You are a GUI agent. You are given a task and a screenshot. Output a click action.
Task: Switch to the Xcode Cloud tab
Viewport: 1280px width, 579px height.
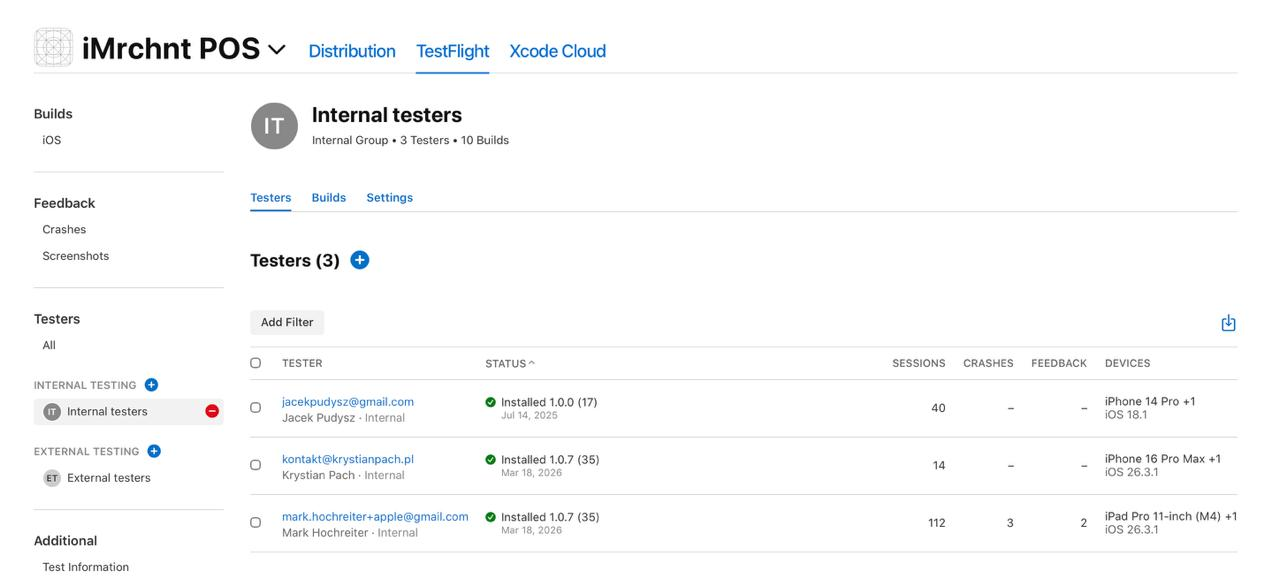point(558,51)
